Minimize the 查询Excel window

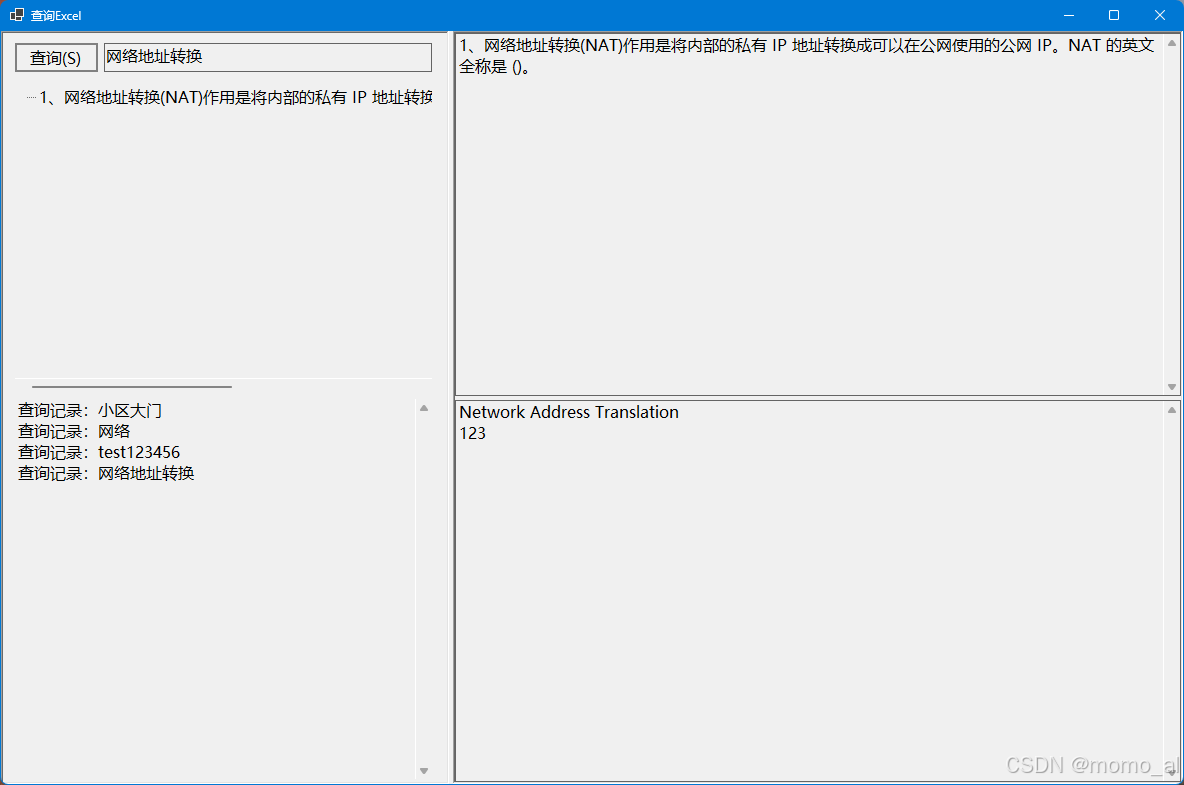click(x=1068, y=15)
